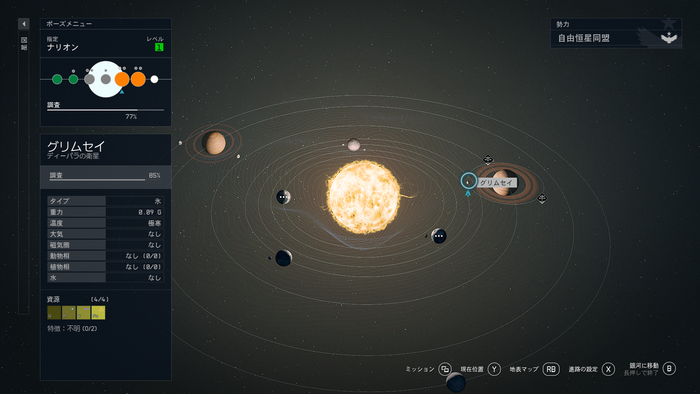Click the 銀河に移動 prompt label
The height and width of the screenshot is (394, 700).
pos(644,365)
